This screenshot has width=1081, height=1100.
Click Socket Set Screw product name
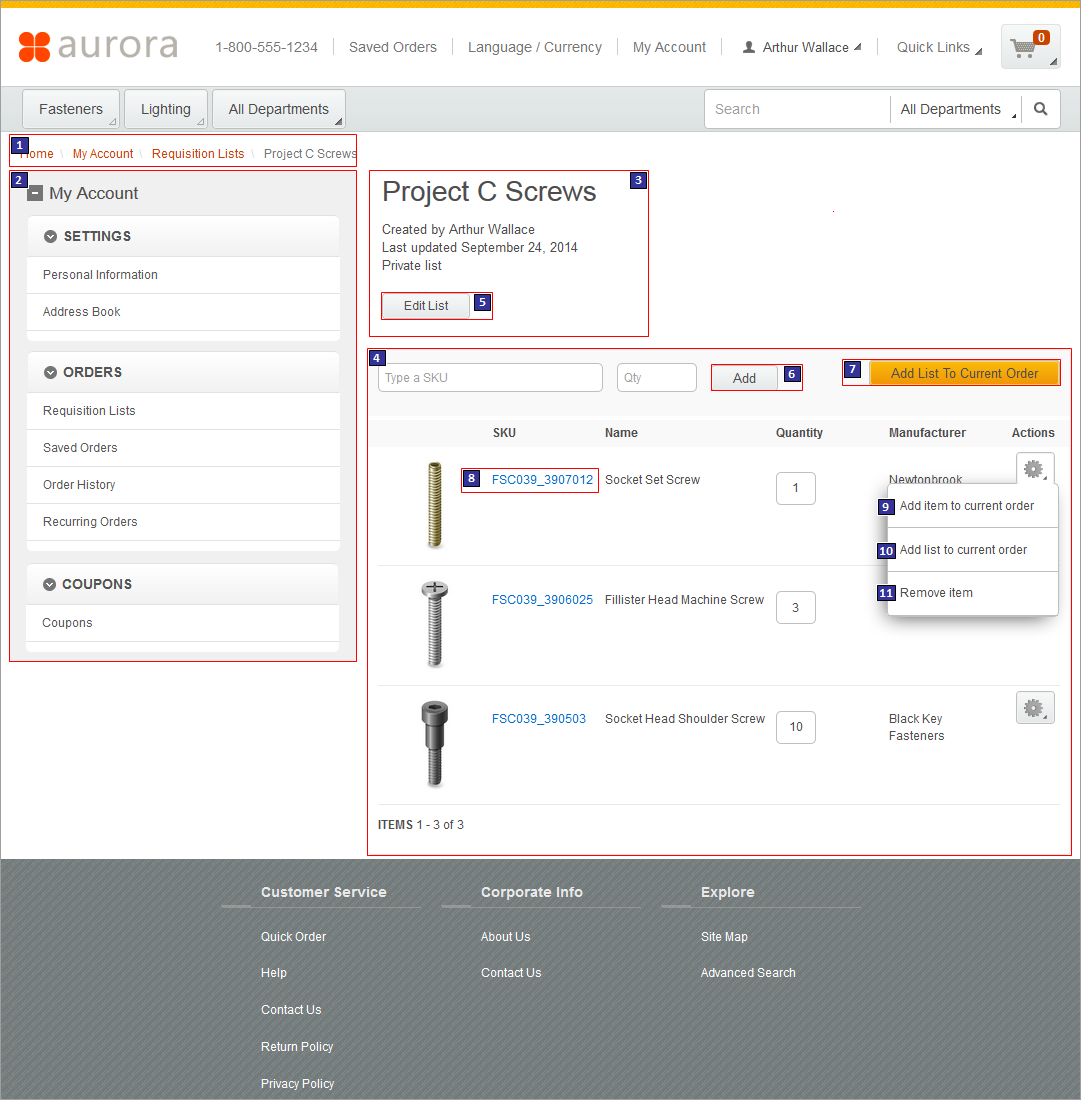click(652, 480)
